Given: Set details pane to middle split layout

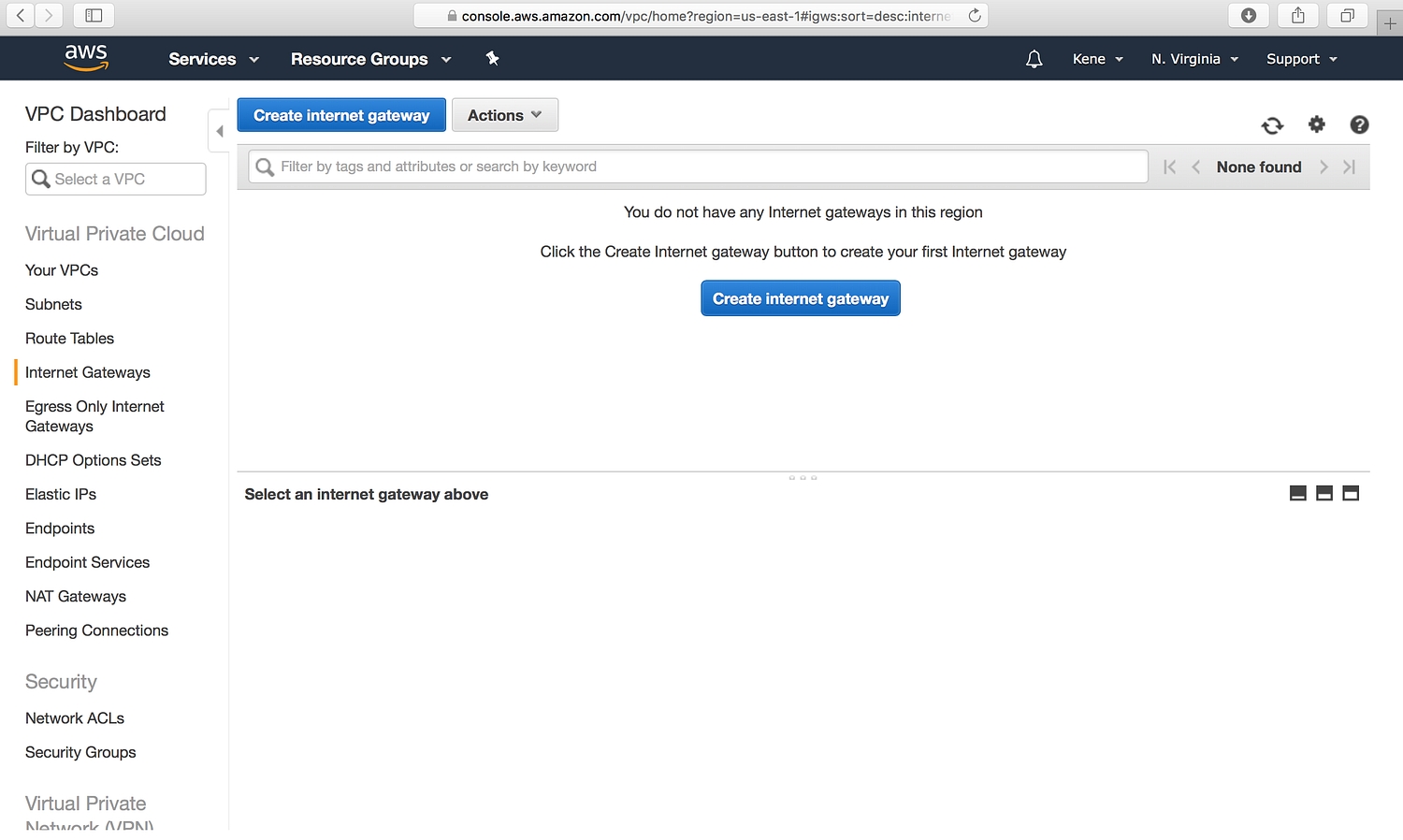Looking at the screenshot, I should click(x=1323, y=494).
